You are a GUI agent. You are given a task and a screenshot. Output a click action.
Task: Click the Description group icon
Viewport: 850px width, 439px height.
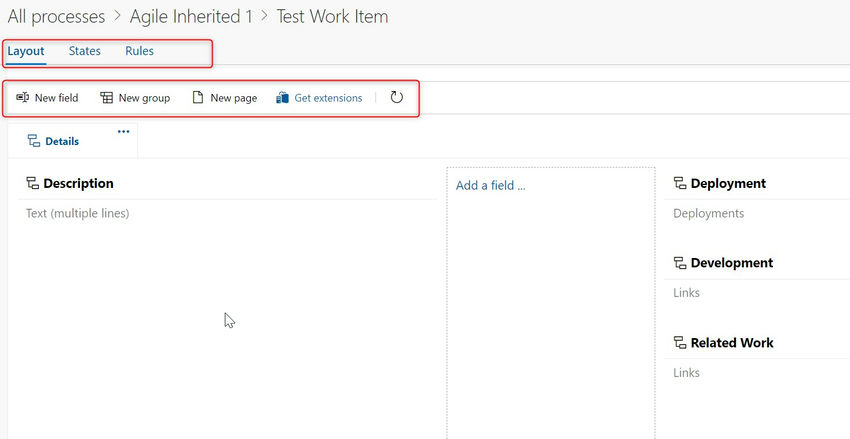tap(32, 184)
